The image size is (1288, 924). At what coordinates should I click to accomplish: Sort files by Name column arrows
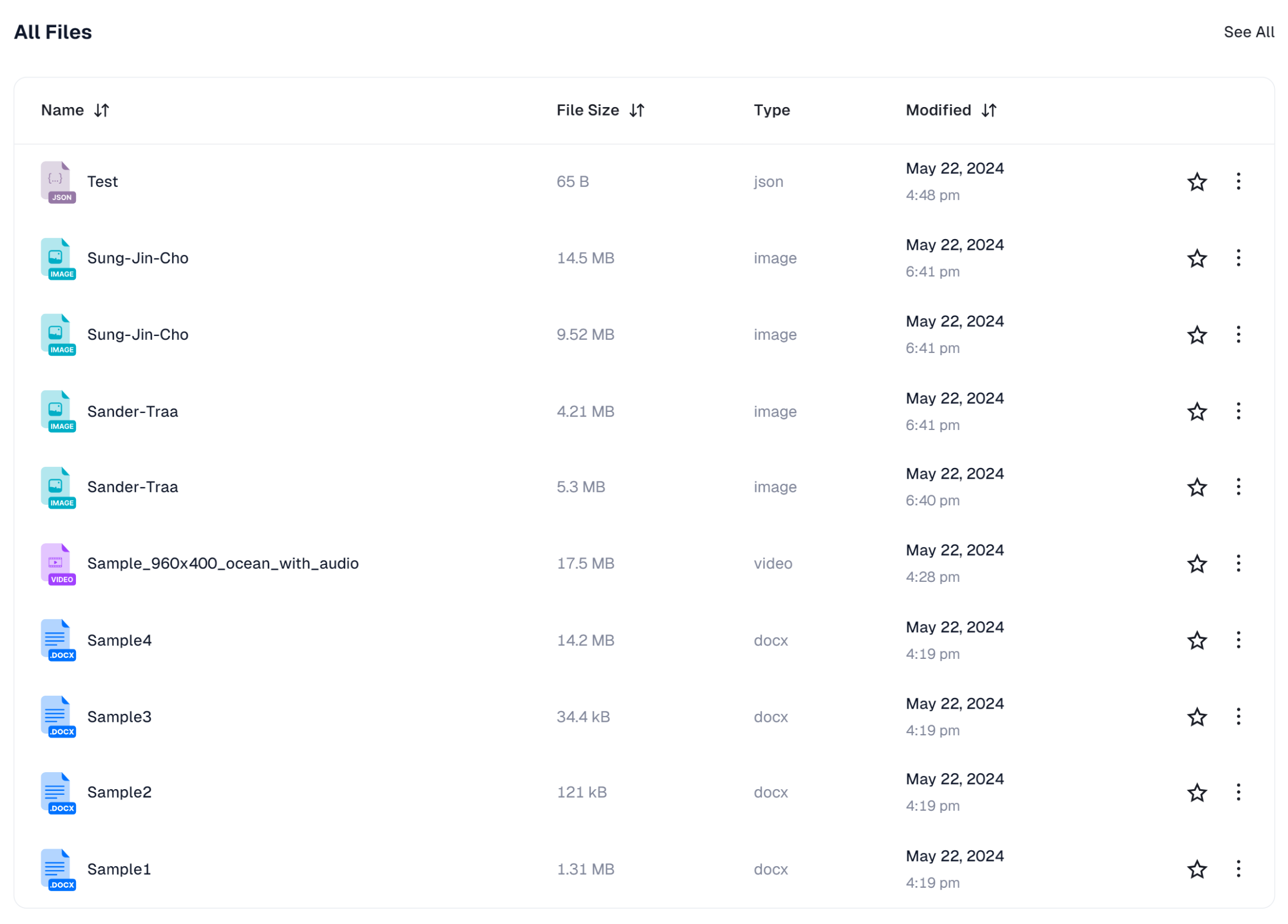[x=101, y=110]
